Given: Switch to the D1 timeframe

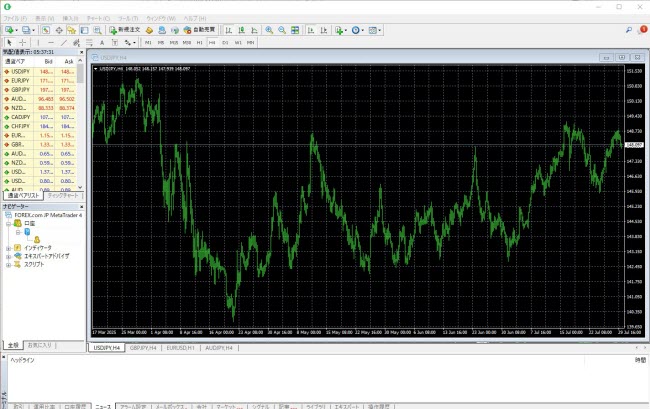Looking at the screenshot, I should [x=225, y=42].
